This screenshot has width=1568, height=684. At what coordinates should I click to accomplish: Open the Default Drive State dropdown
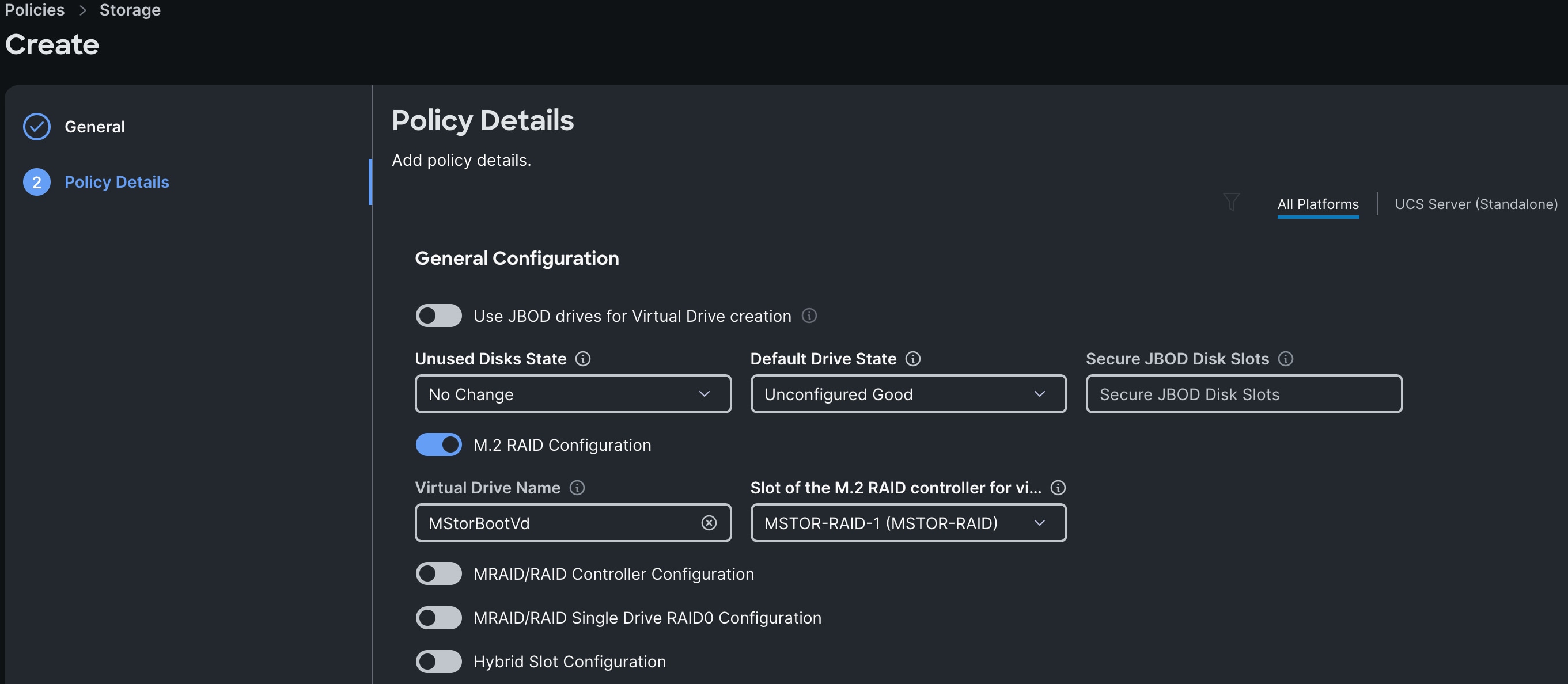pos(908,394)
